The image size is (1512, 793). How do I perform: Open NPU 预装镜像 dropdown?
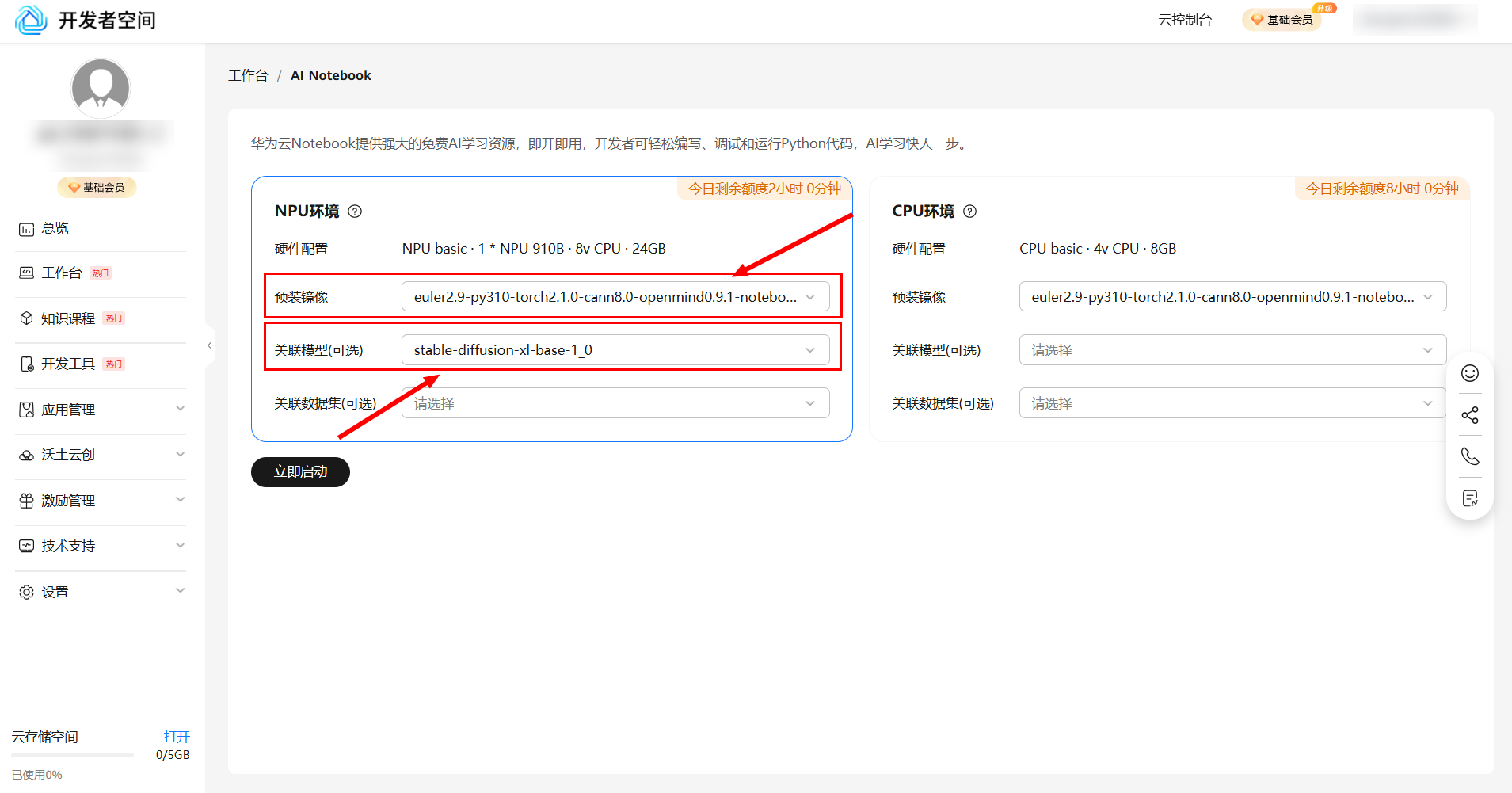click(x=615, y=297)
